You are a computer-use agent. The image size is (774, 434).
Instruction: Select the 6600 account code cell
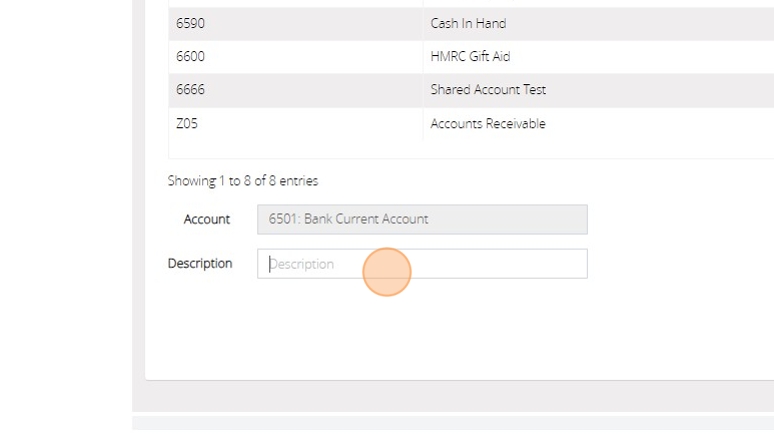[x=190, y=57]
